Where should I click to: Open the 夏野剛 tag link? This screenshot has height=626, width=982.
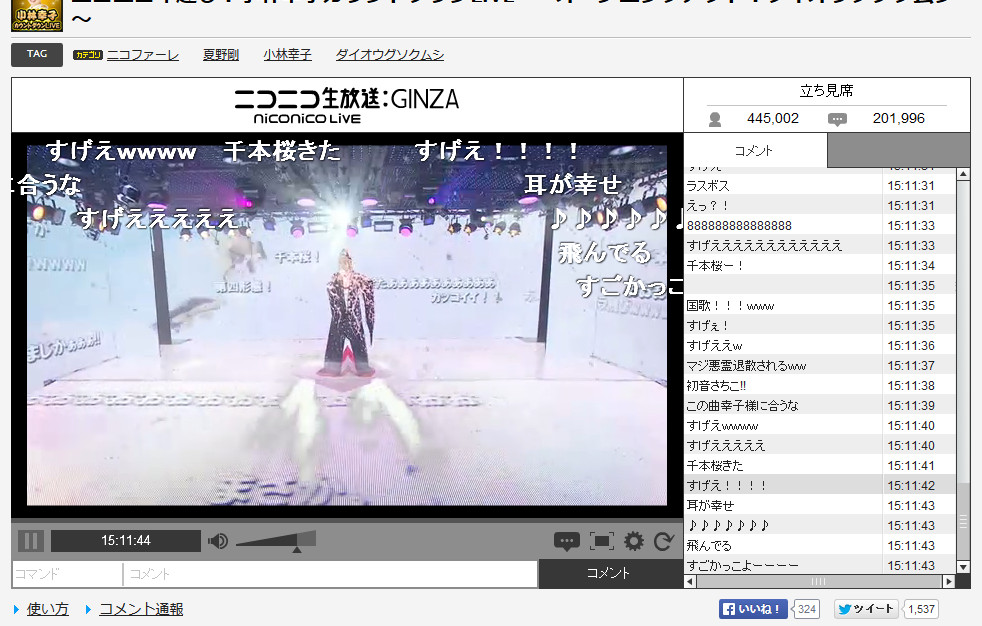click(x=220, y=55)
